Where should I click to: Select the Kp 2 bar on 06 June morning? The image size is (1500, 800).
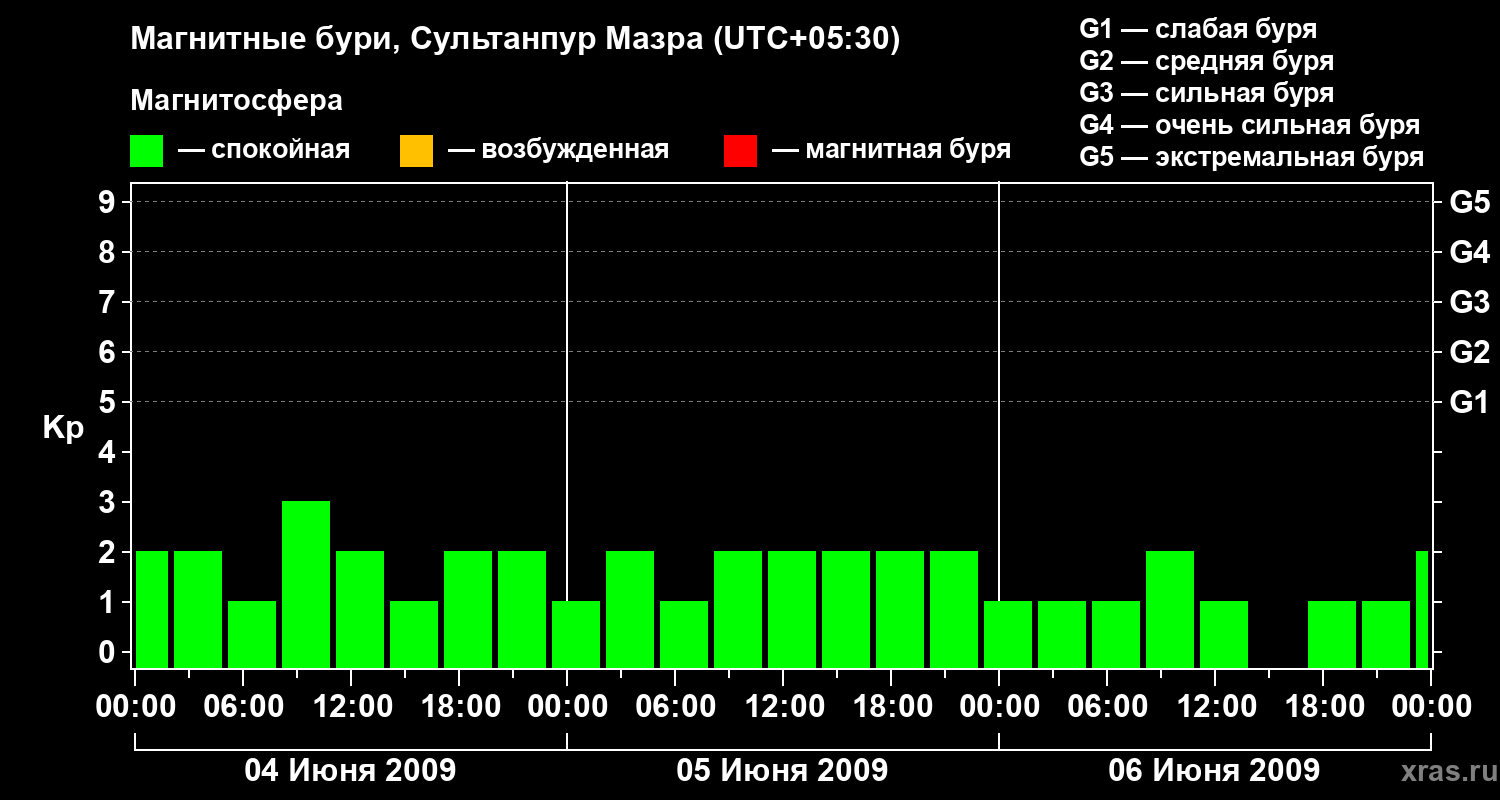1170,609
